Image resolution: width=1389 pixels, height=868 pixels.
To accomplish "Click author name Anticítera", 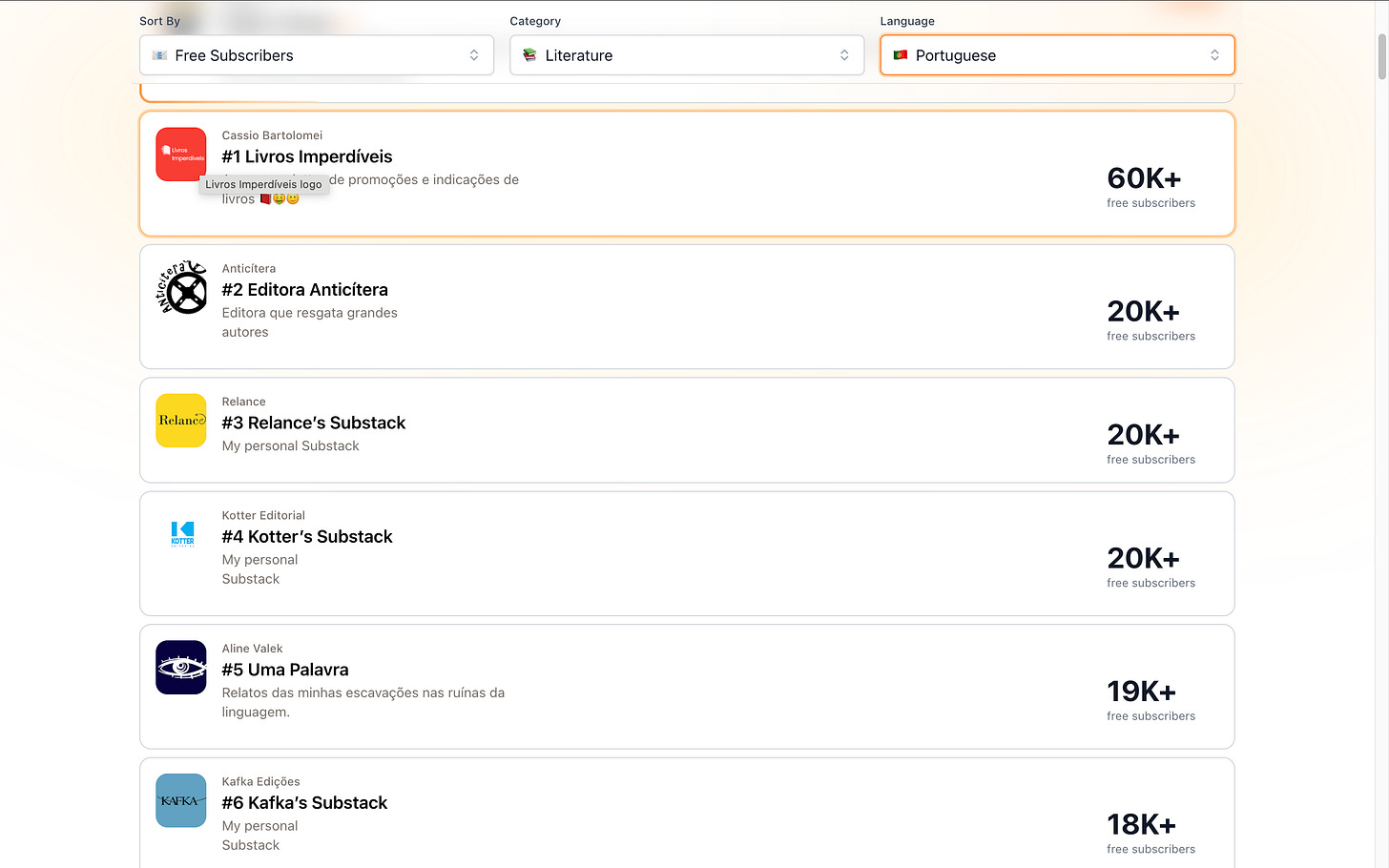I will tap(249, 269).
